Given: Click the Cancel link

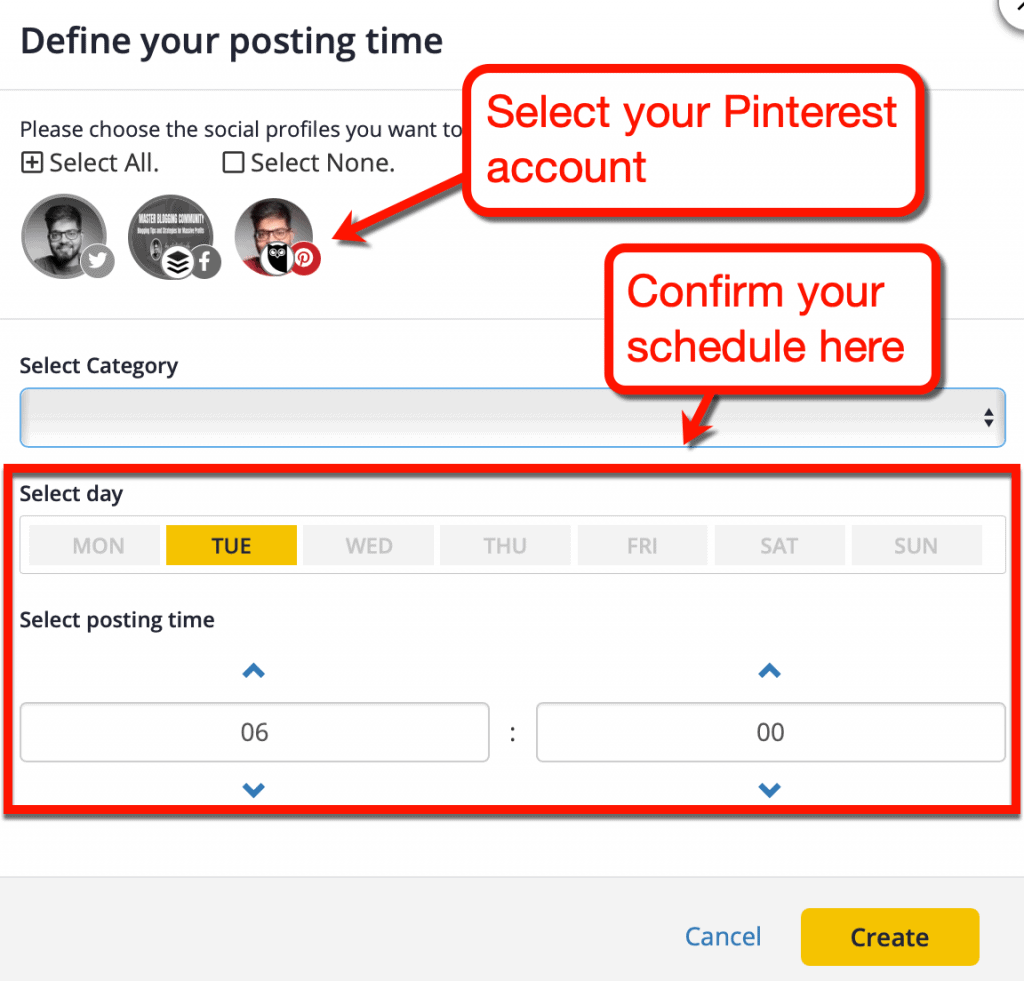Looking at the screenshot, I should pos(723,937).
